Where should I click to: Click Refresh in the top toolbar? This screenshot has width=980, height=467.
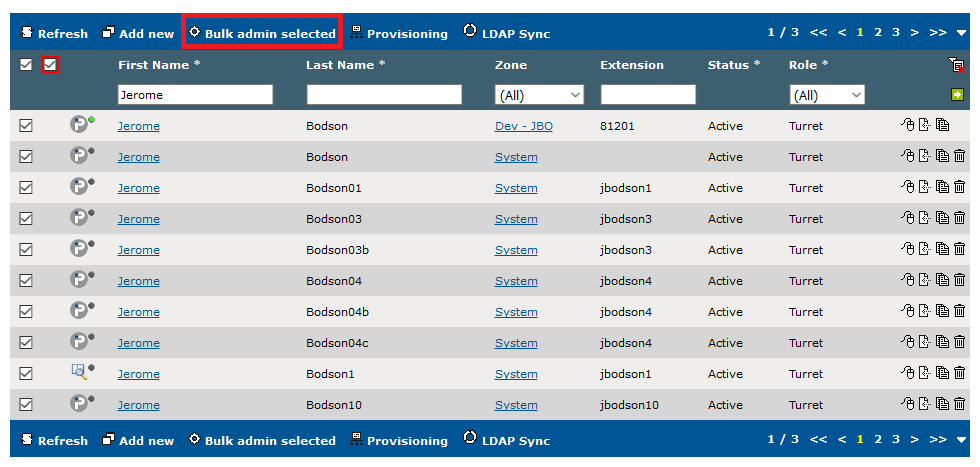click(54, 33)
